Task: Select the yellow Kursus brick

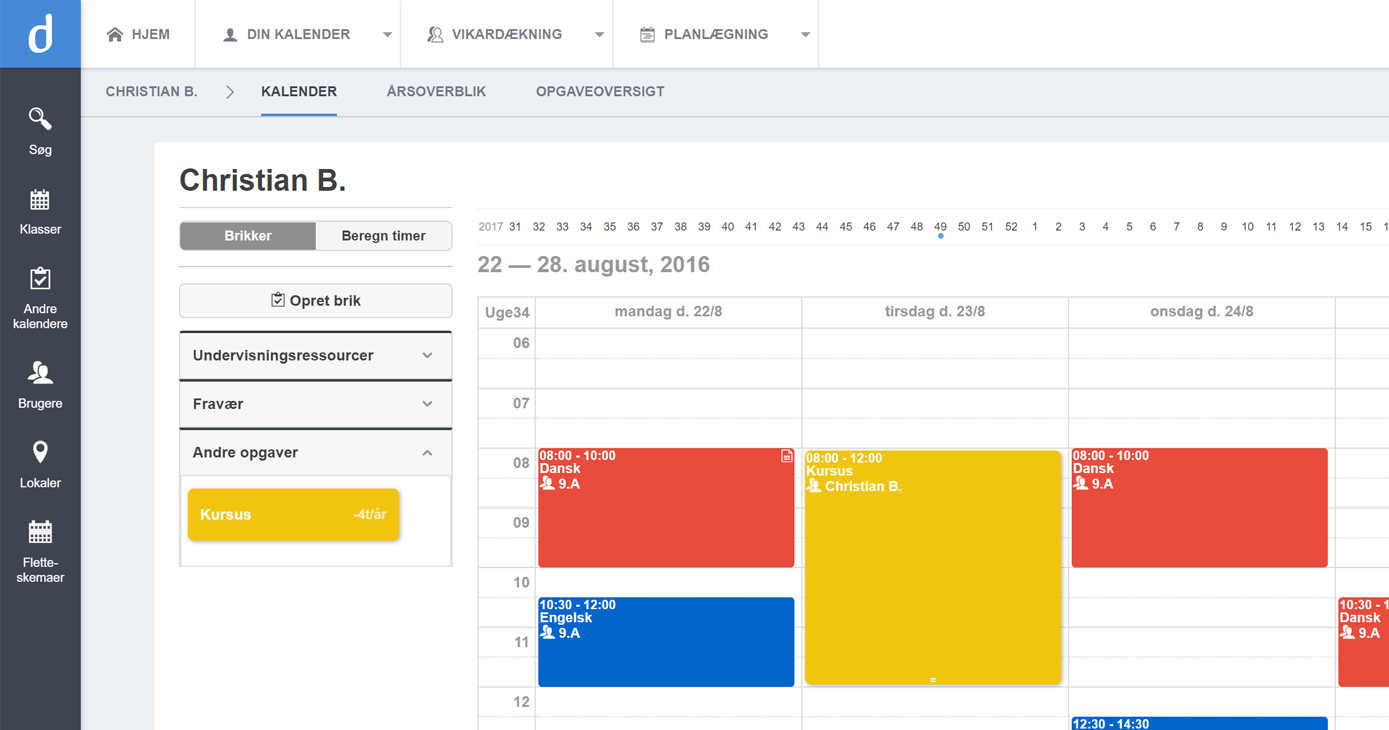Action: point(294,515)
